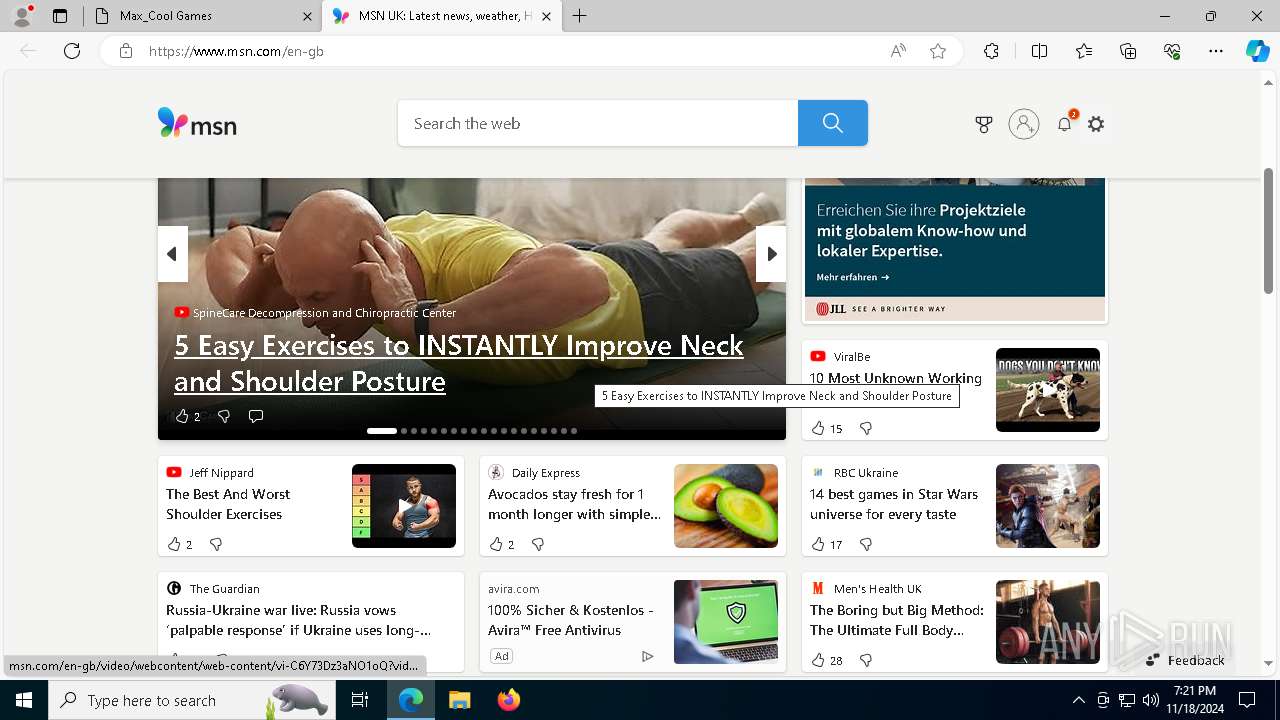Open Windows Start menu
The image size is (1280, 720).
click(24, 700)
